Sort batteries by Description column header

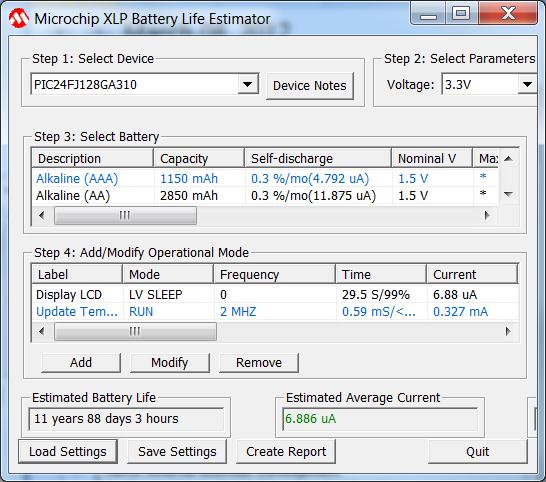tap(93, 158)
